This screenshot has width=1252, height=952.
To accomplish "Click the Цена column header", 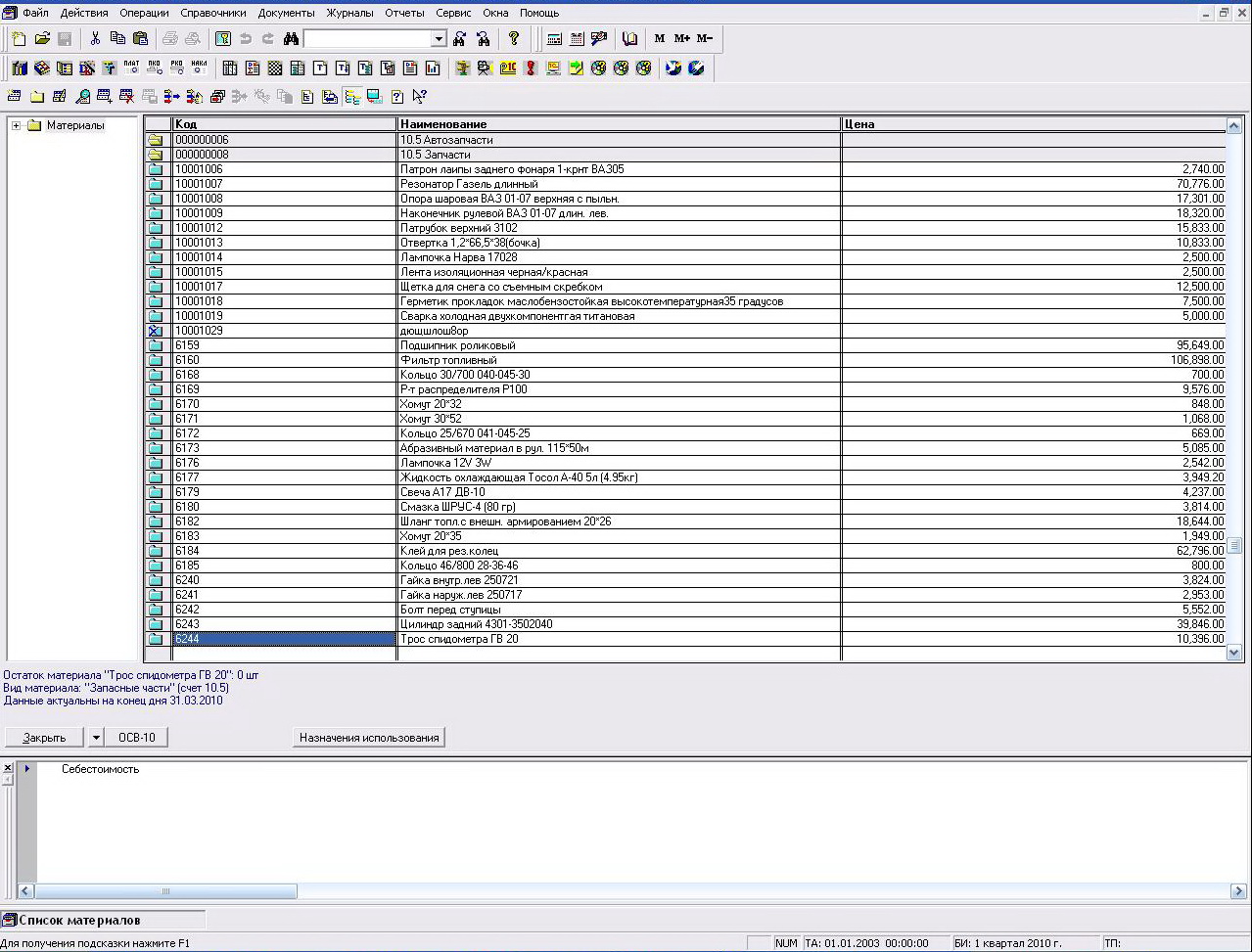I will point(1035,124).
